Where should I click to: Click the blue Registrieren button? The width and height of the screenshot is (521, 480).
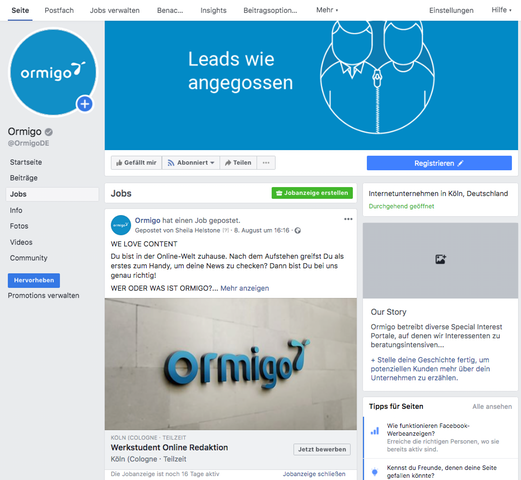coord(439,163)
